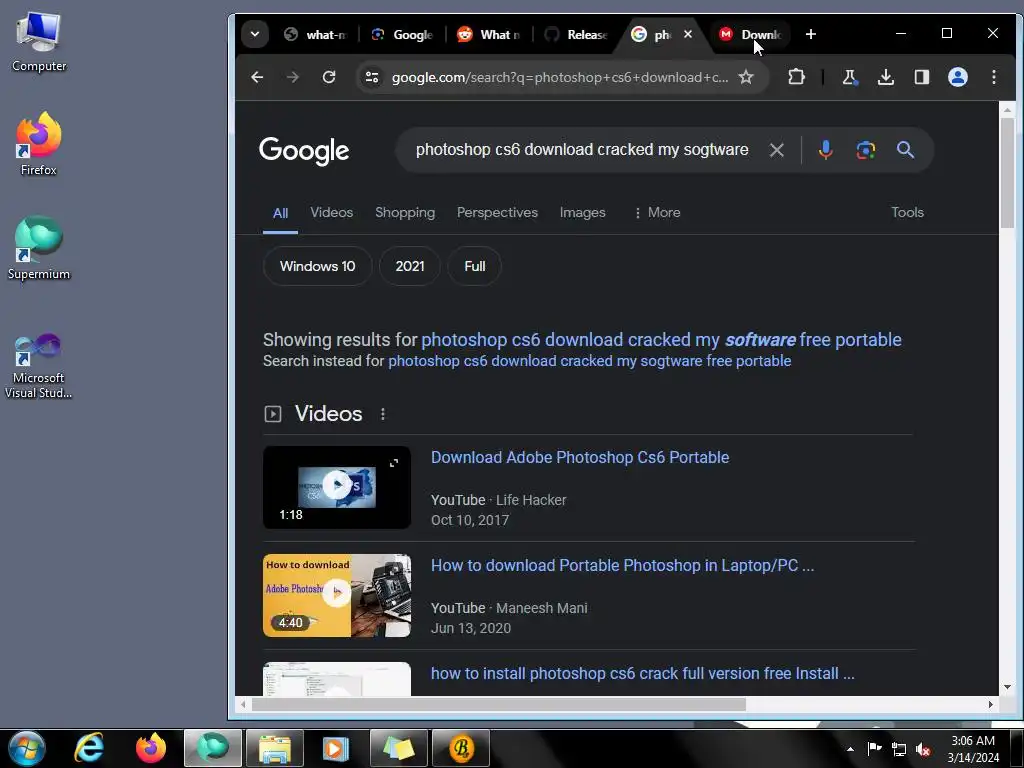Image resolution: width=1024 pixels, height=768 pixels.
Task: Reload the current page
Action: click(328, 77)
